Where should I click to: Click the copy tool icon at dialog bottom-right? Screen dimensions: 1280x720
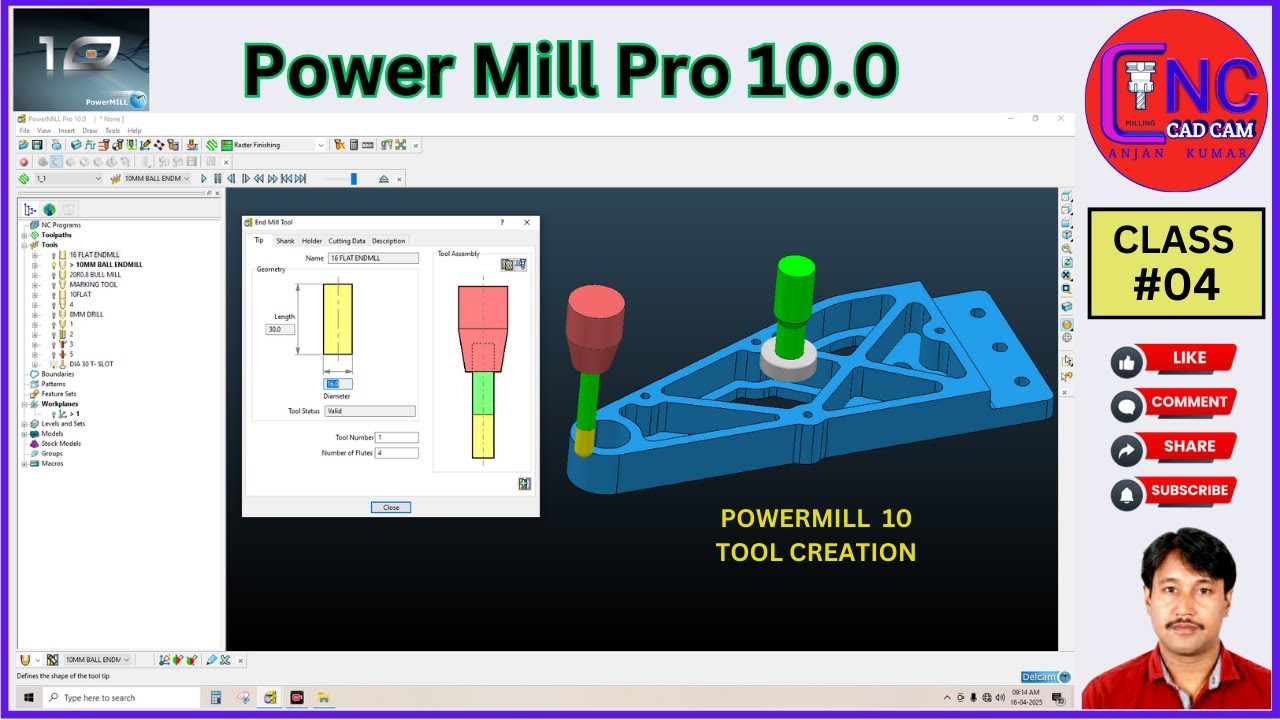point(524,484)
